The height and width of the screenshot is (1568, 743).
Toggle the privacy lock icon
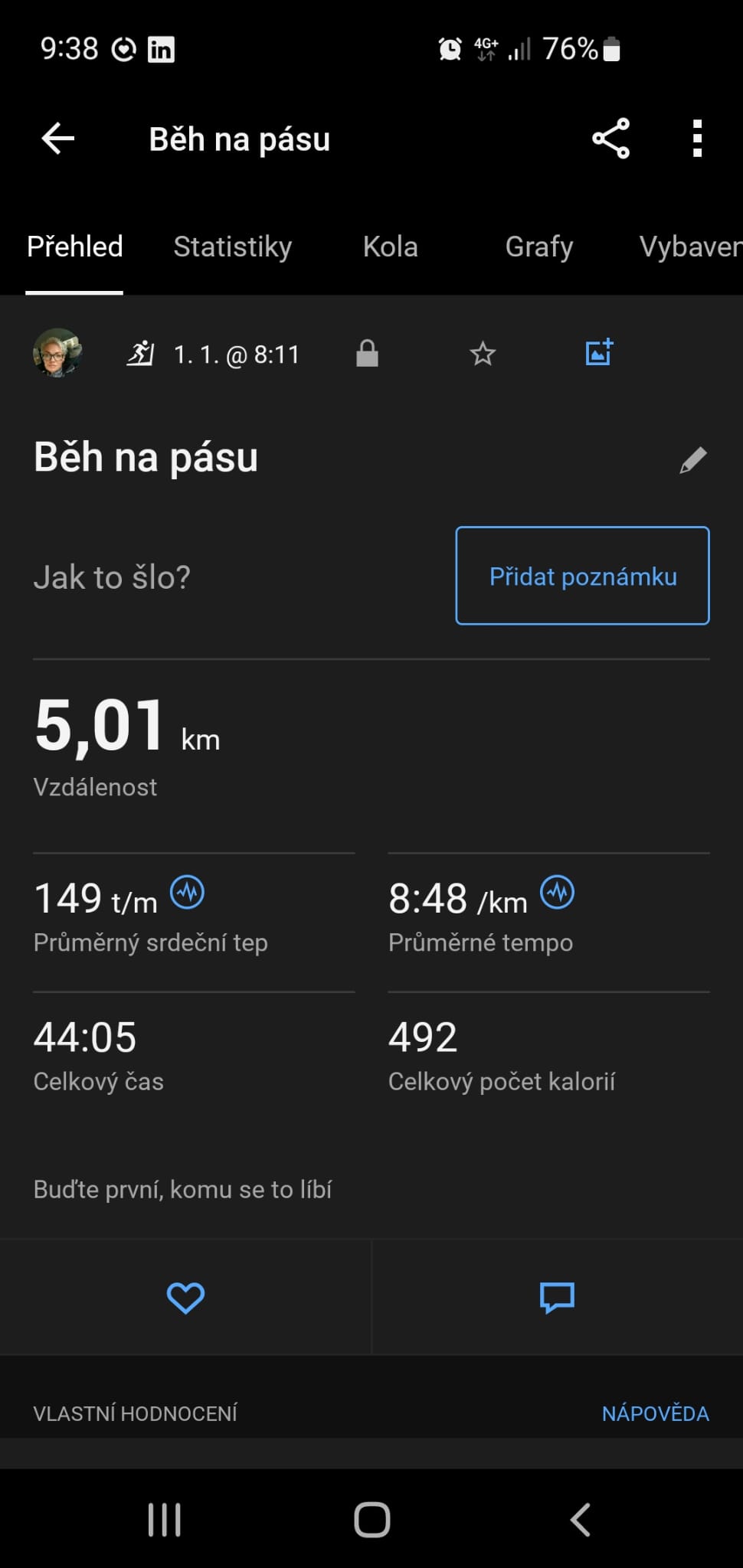368,354
